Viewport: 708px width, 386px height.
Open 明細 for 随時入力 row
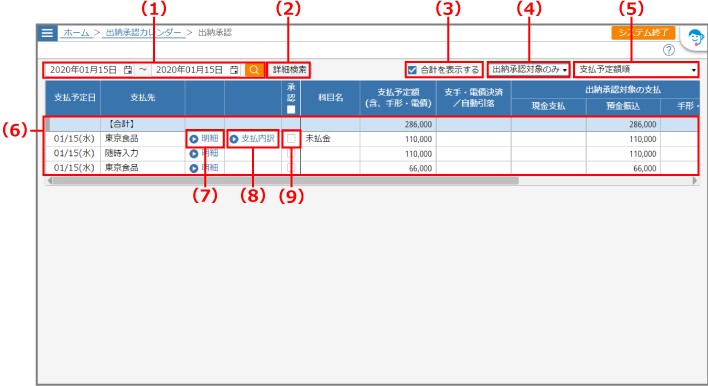[x=205, y=153]
